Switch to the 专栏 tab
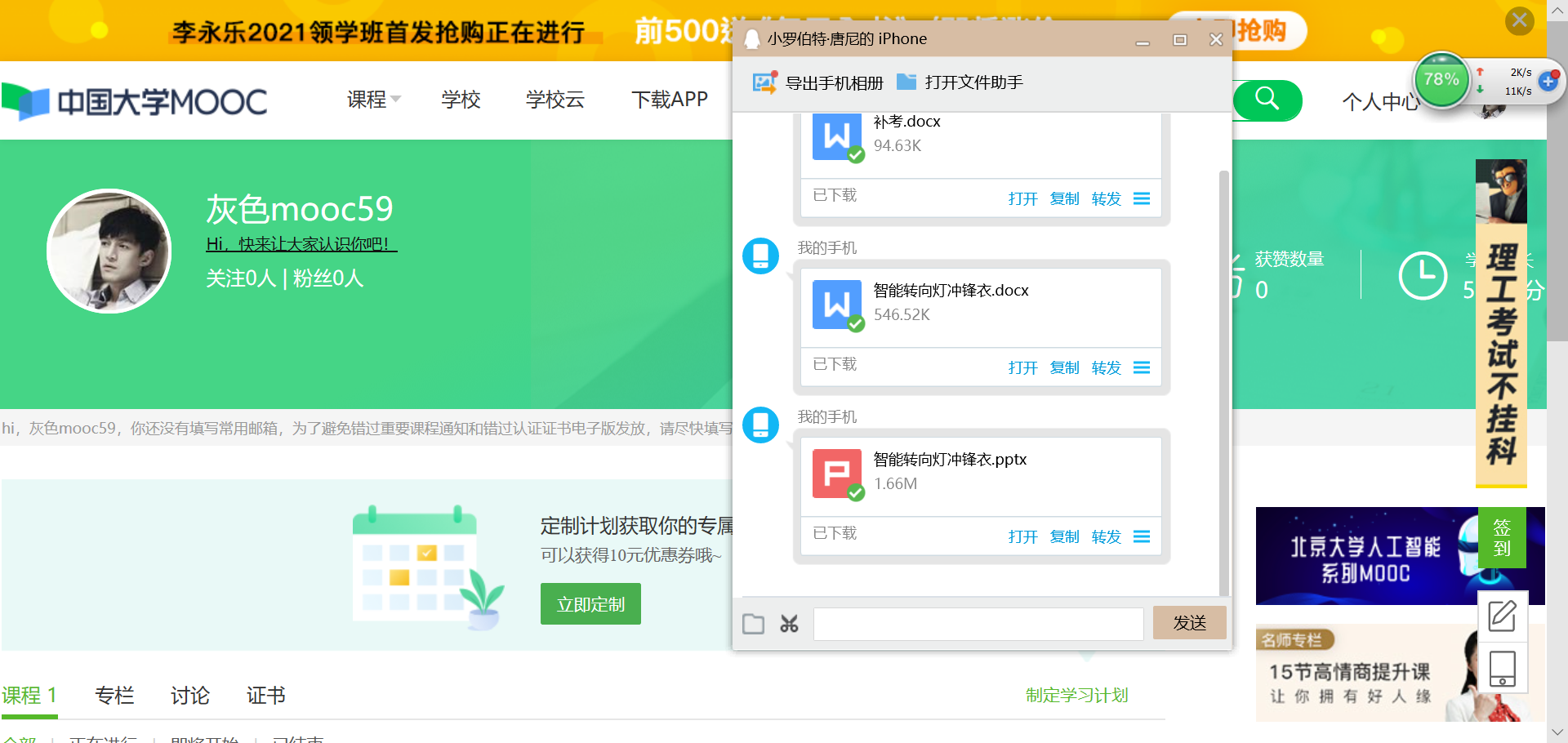This screenshot has height=743, width=1568. click(114, 696)
